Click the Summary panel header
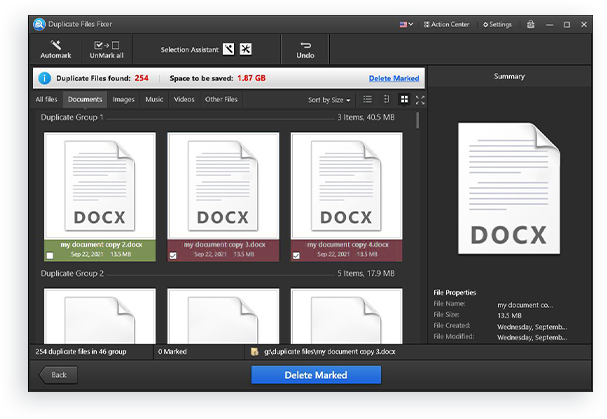The image size is (607, 419). 509,76
